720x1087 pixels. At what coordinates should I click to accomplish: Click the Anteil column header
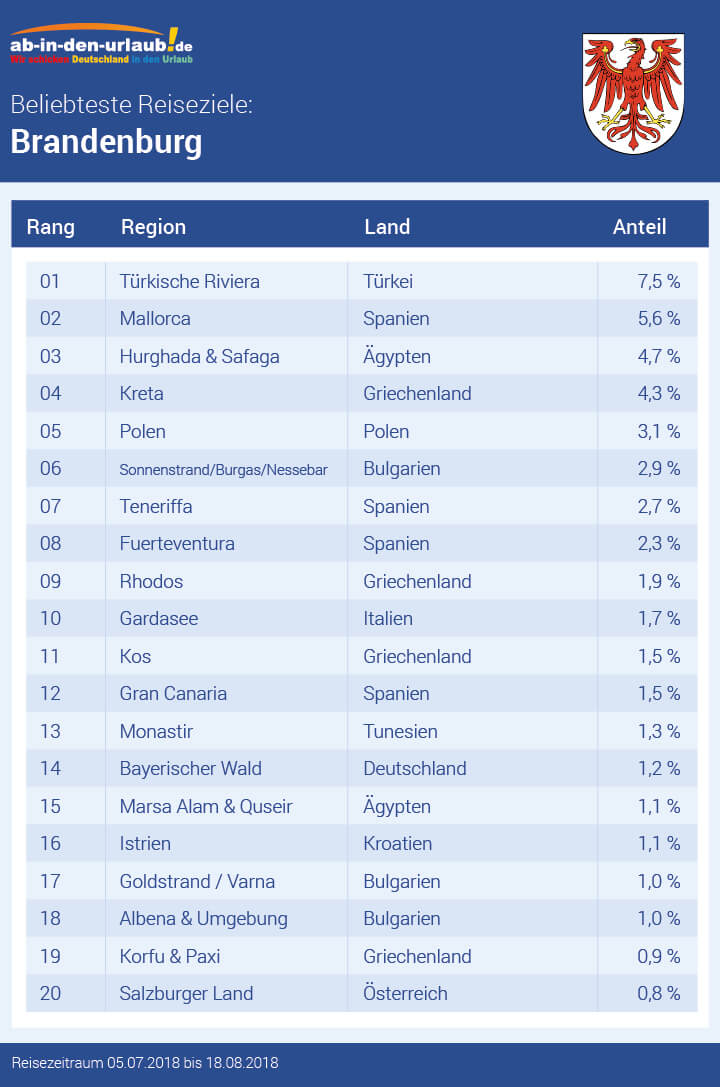tap(639, 227)
